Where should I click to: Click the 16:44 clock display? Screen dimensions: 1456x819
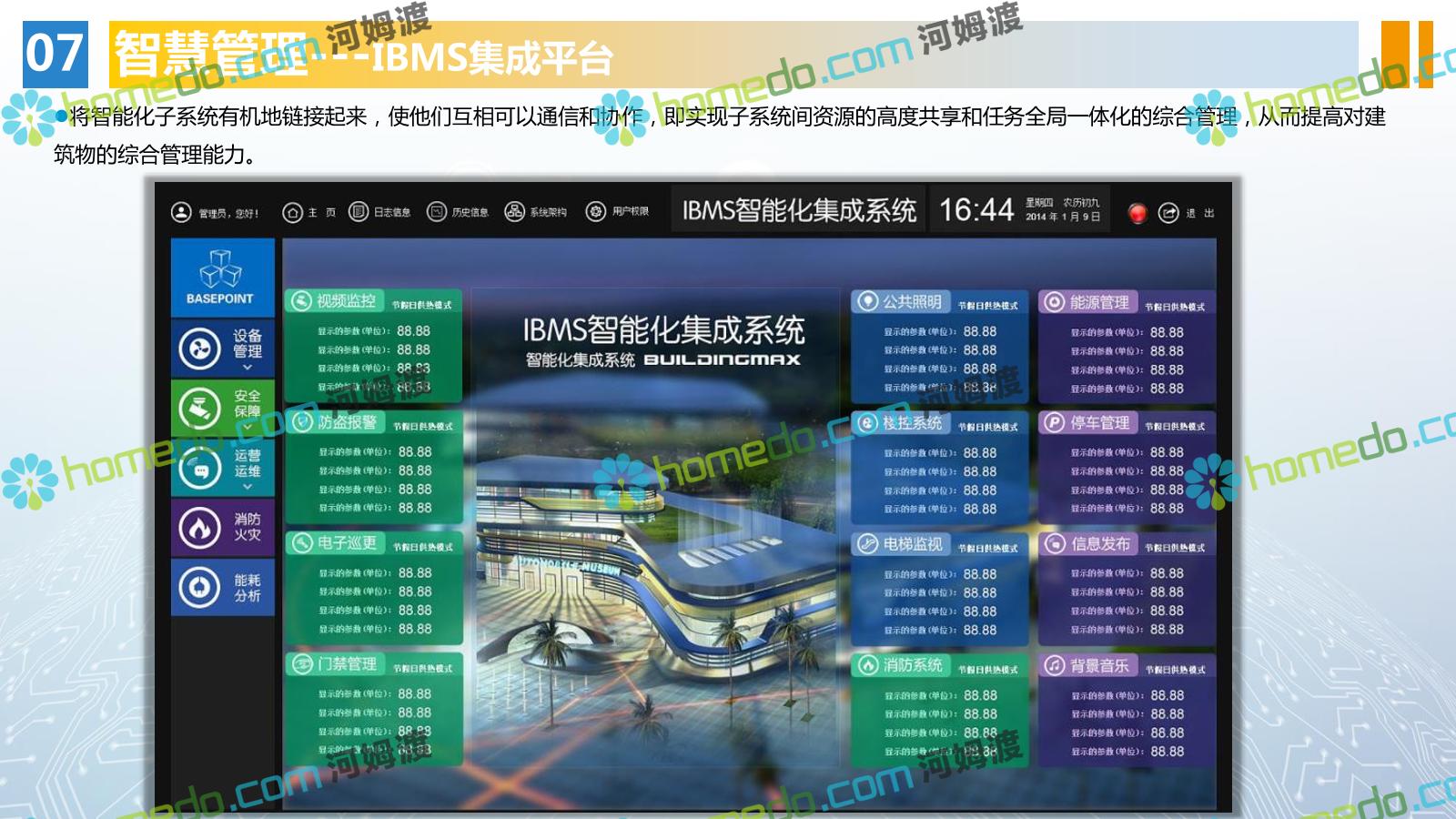pyautogui.click(x=976, y=211)
